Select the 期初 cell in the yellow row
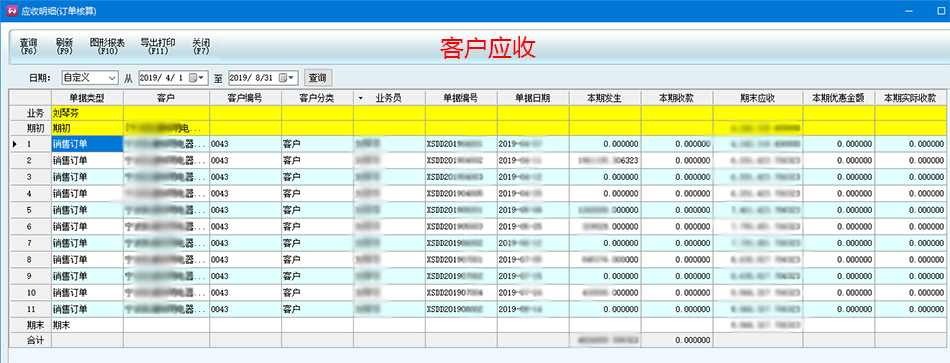Screen dimensions: 950x363 click(87, 128)
